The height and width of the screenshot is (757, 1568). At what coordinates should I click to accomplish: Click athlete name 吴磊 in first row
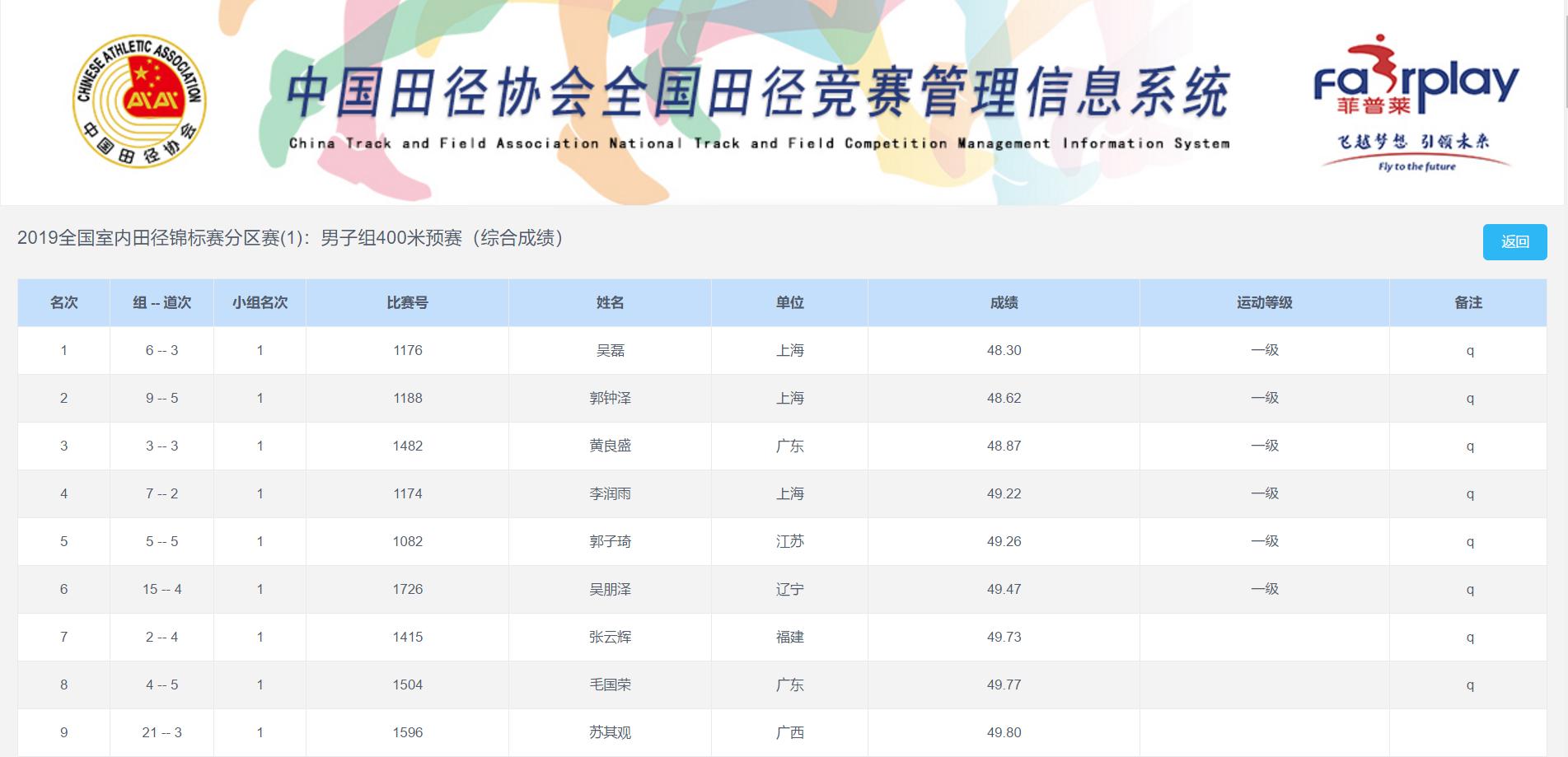pyautogui.click(x=610, y=350)
